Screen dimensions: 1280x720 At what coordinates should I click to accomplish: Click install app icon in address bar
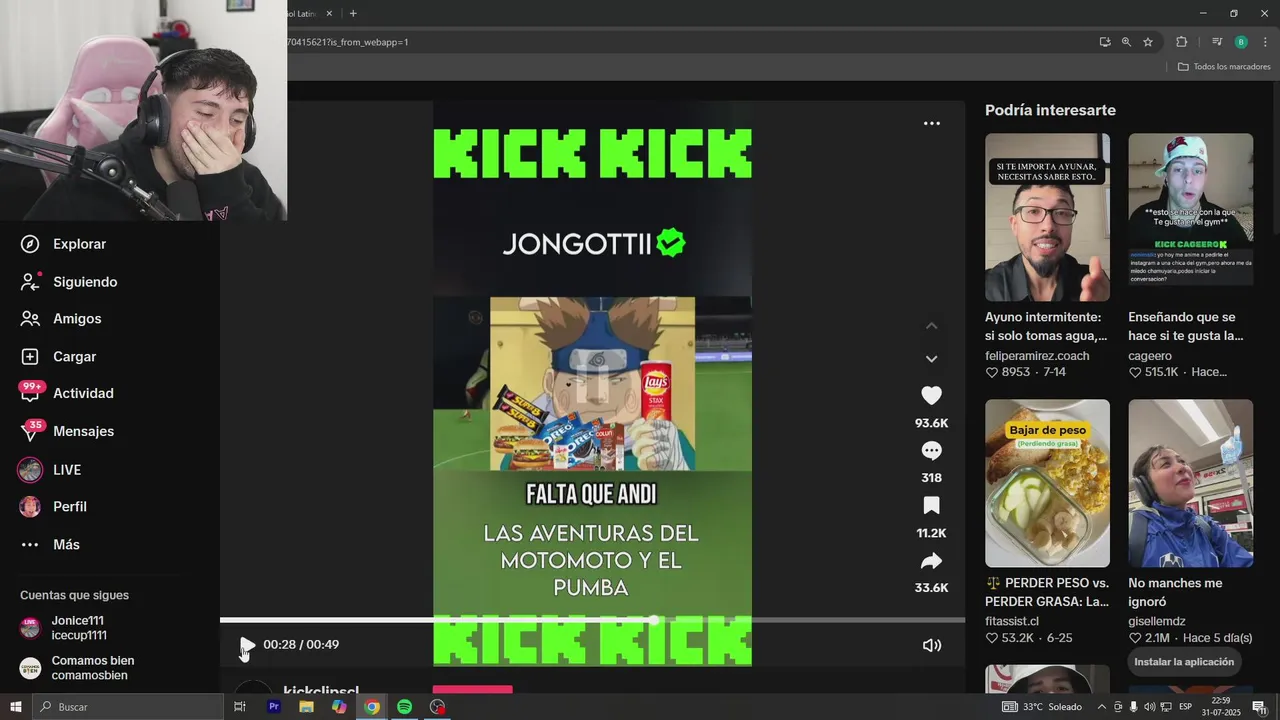coord(1105,42)
